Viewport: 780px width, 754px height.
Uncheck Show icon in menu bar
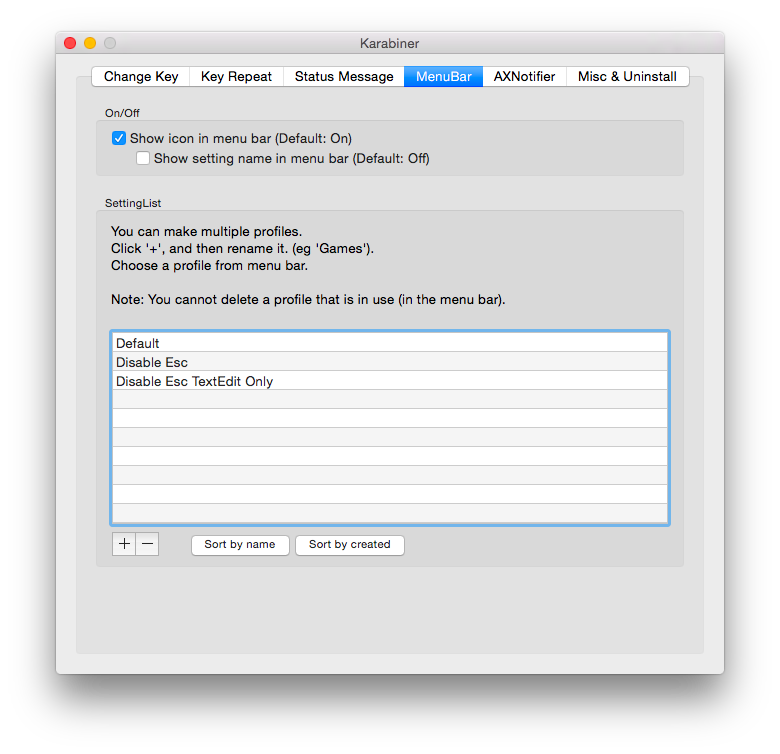(119, 138)
